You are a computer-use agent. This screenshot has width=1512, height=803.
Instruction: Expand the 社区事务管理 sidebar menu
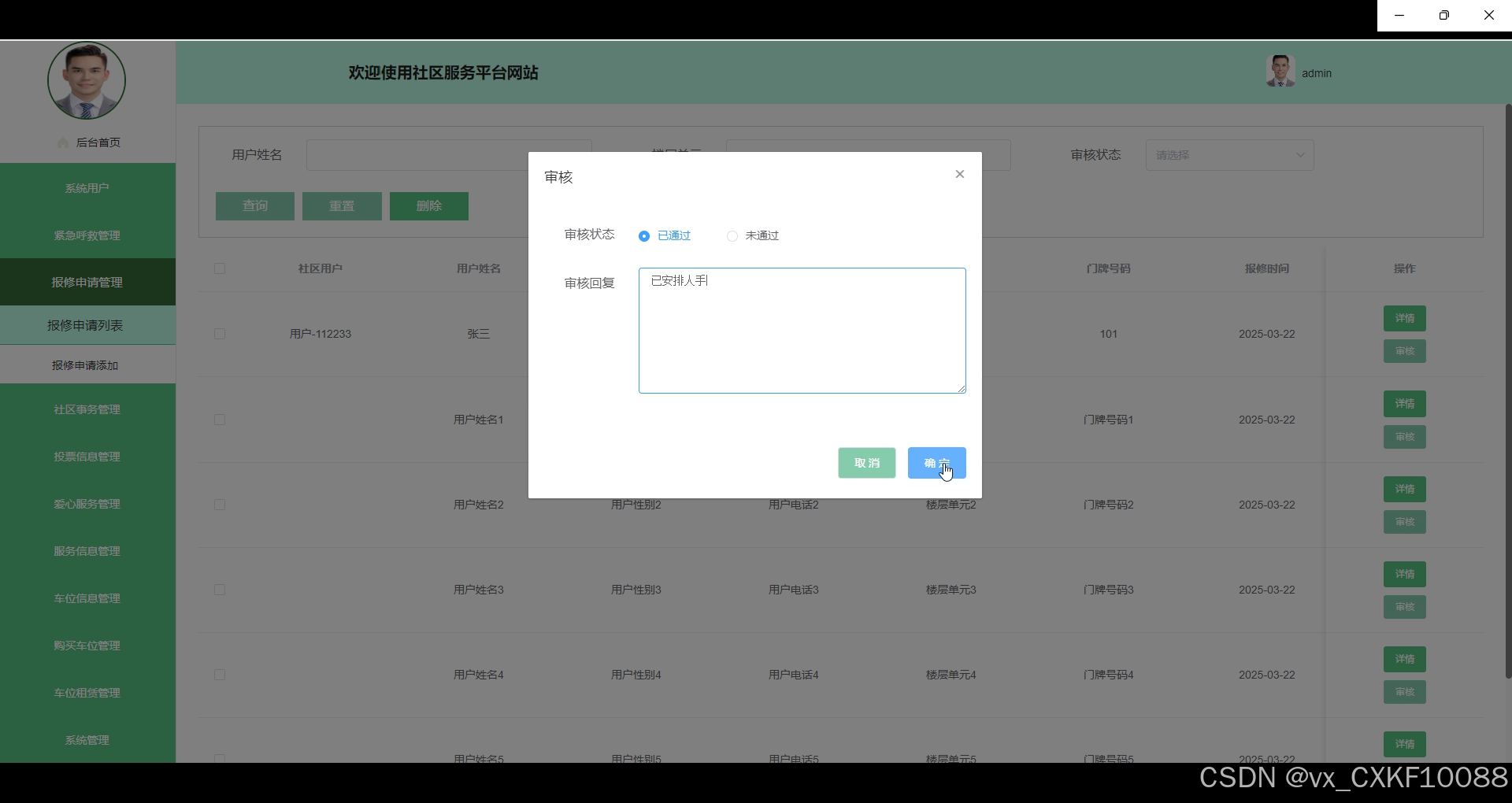87,409
